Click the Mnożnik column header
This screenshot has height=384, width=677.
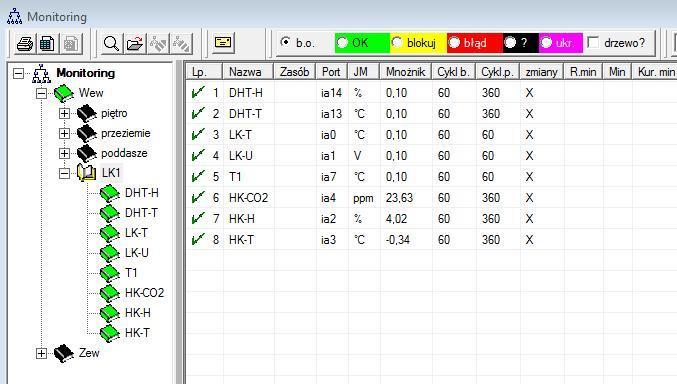406,72
